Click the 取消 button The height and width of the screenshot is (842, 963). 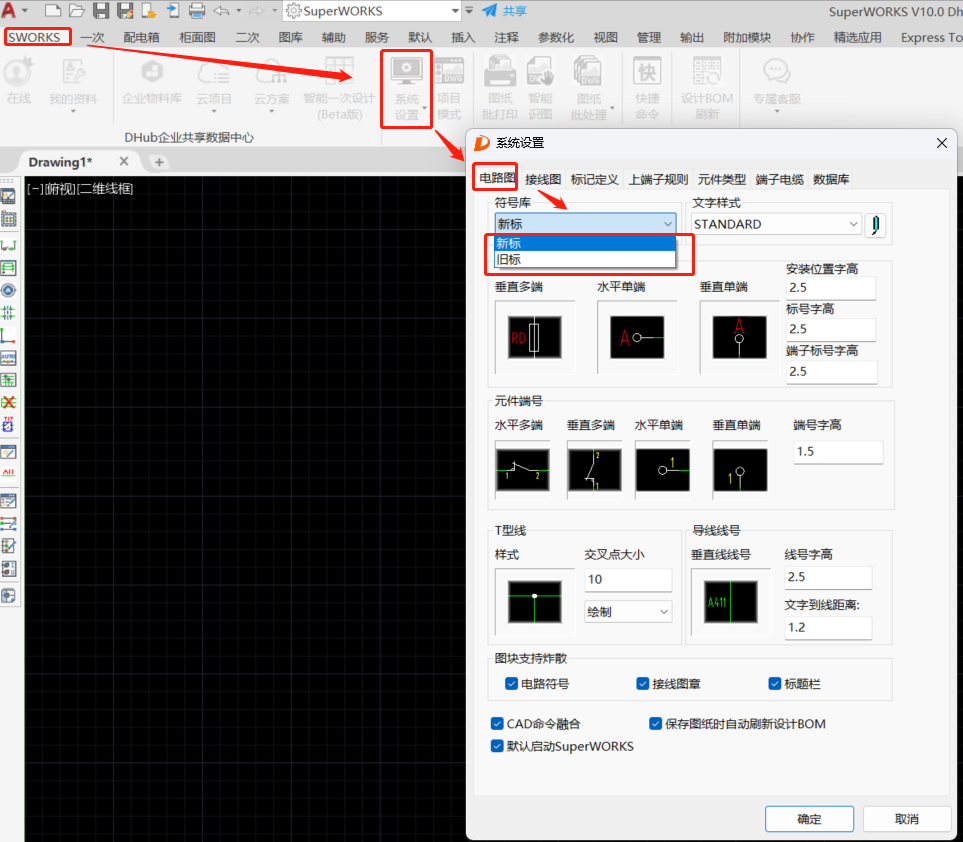tap(906, 819)
